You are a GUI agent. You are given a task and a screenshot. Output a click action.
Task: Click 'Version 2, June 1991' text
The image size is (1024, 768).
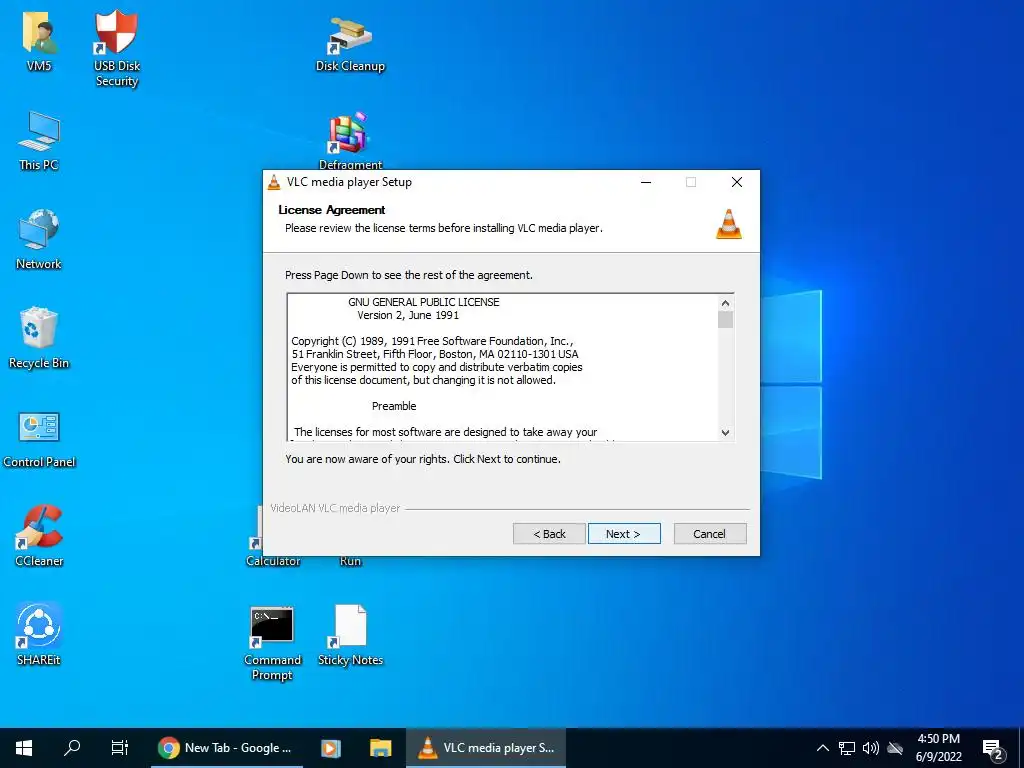click(x=408, y=315)
